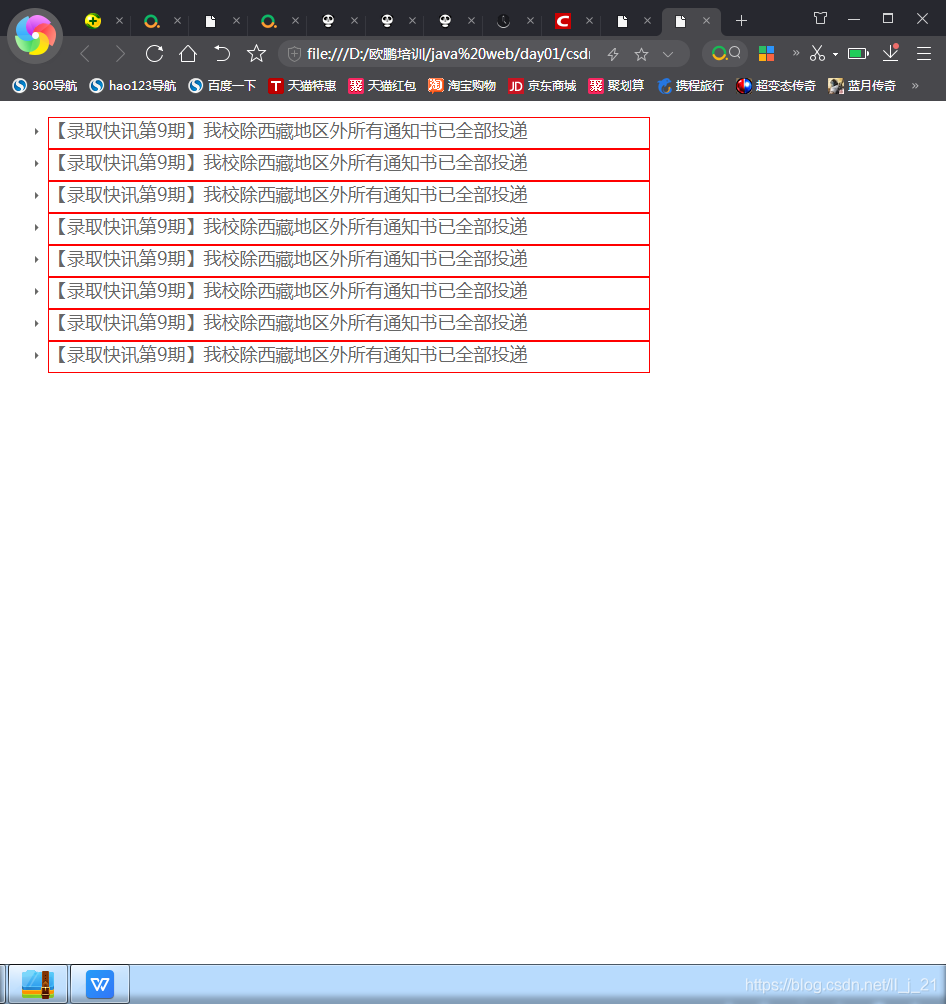The height and width of the screenshot is (1004, 946).
Task: Click the colorful 360 browser logo
Action: click(x=35, y=36)
